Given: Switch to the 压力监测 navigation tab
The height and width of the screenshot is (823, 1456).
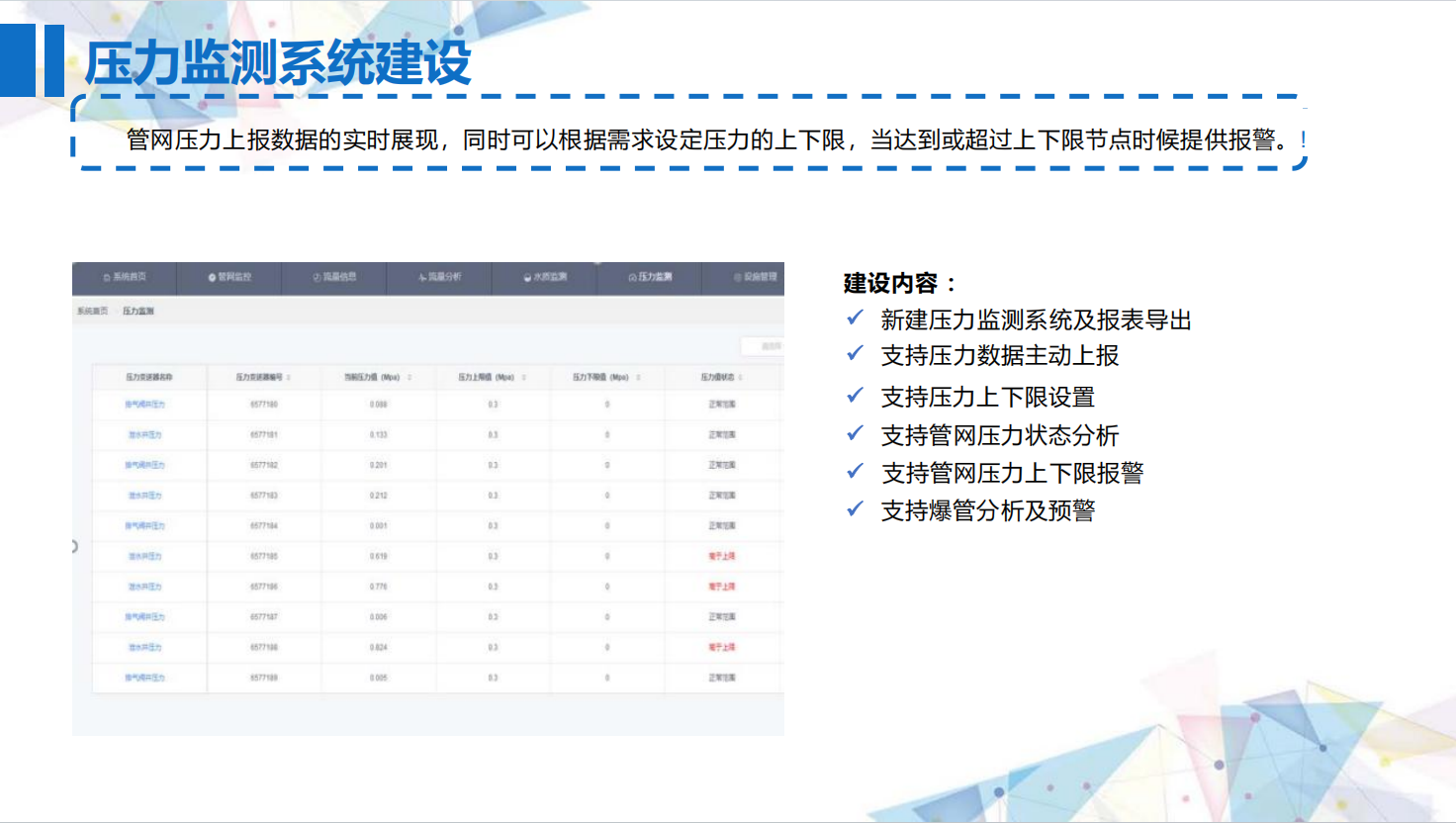Looking at the screenshot, I should point(650,278).
